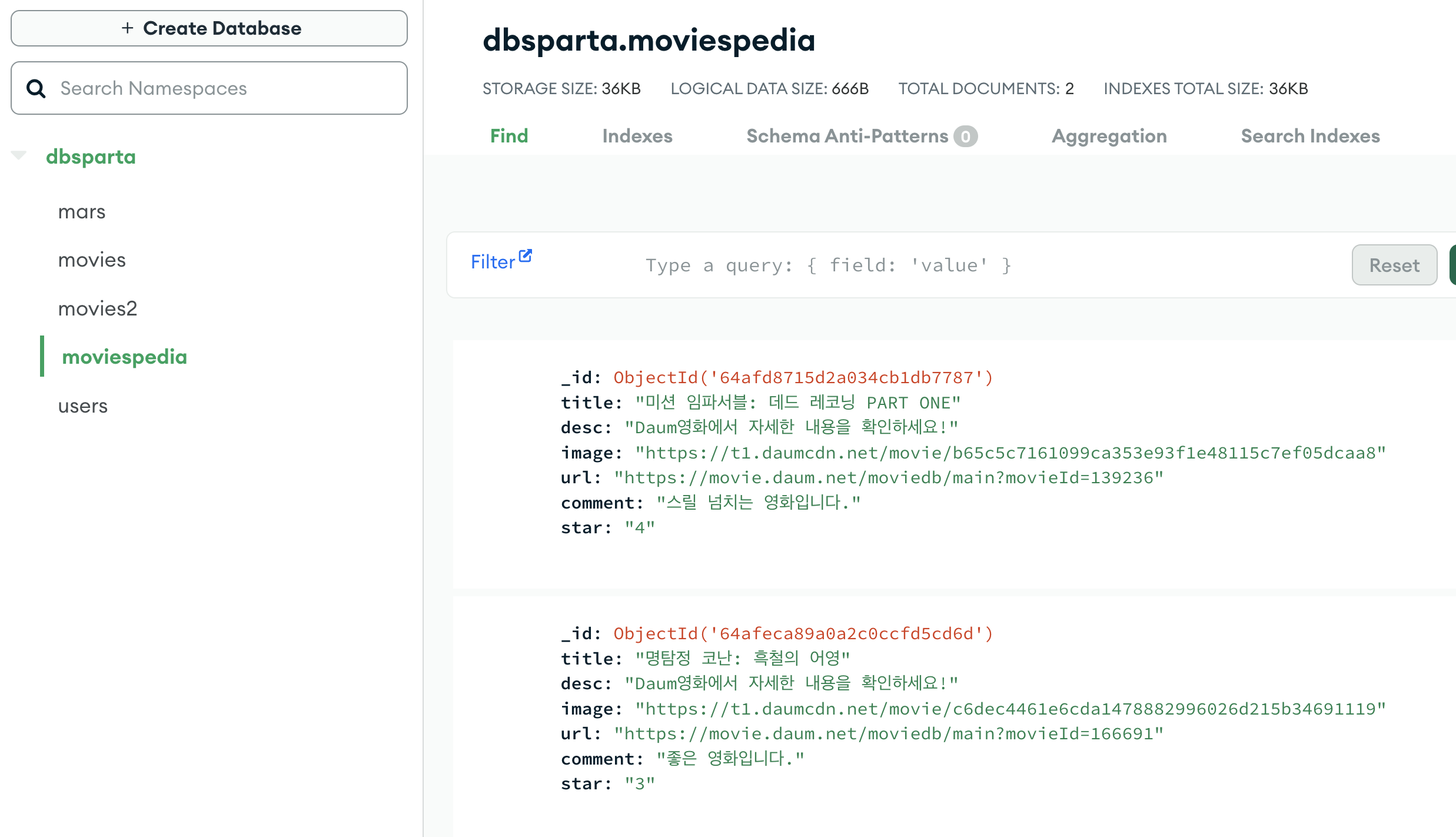The height and width of the screenshot is (837, 1456).
Task: Click the Filter external link icon
Action: (526, 255)
